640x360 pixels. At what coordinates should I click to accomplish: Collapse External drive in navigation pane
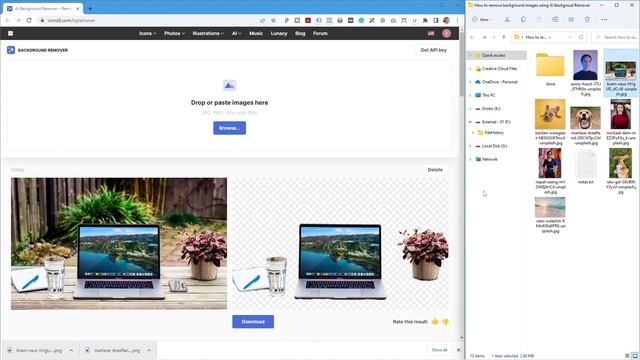[470, 122]
